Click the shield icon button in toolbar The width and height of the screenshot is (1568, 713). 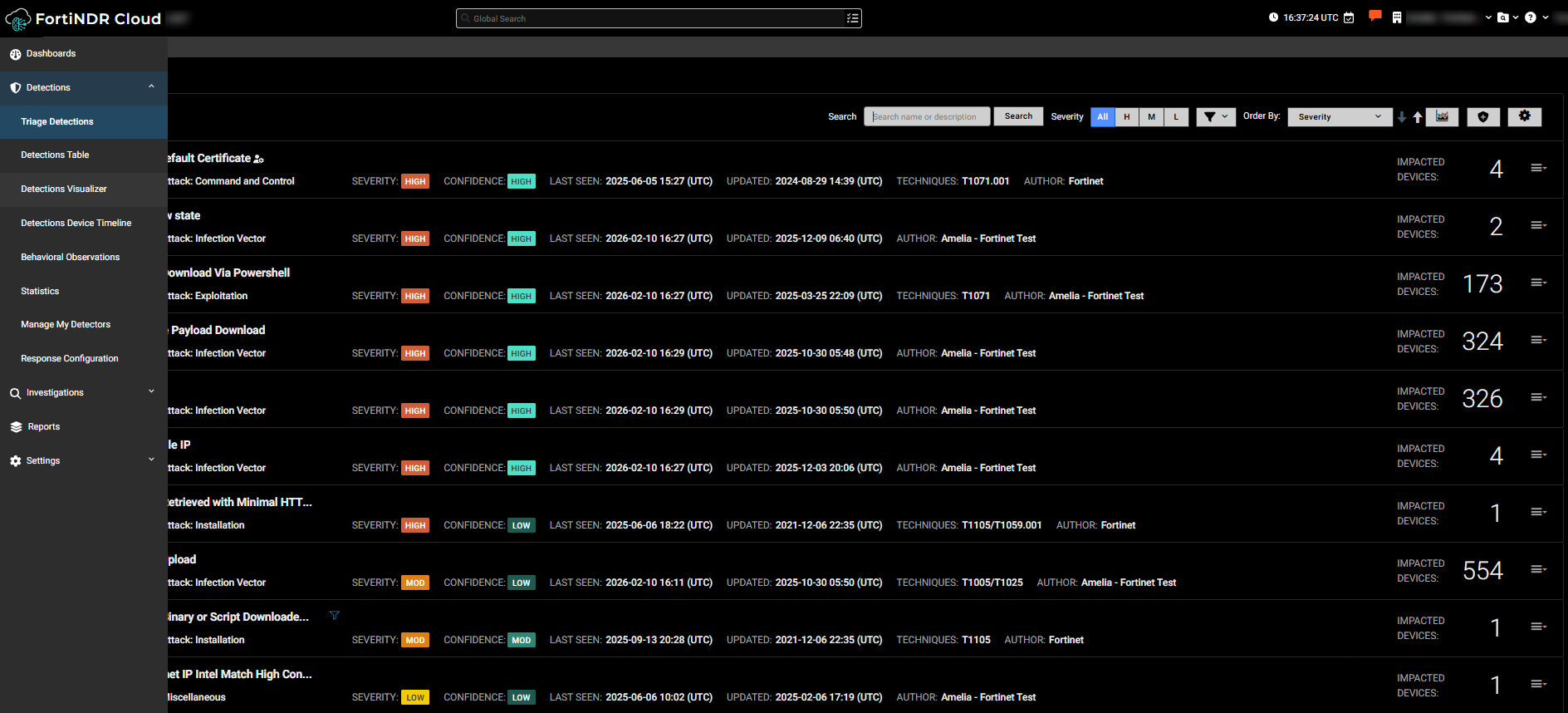tap(1482, 117)
